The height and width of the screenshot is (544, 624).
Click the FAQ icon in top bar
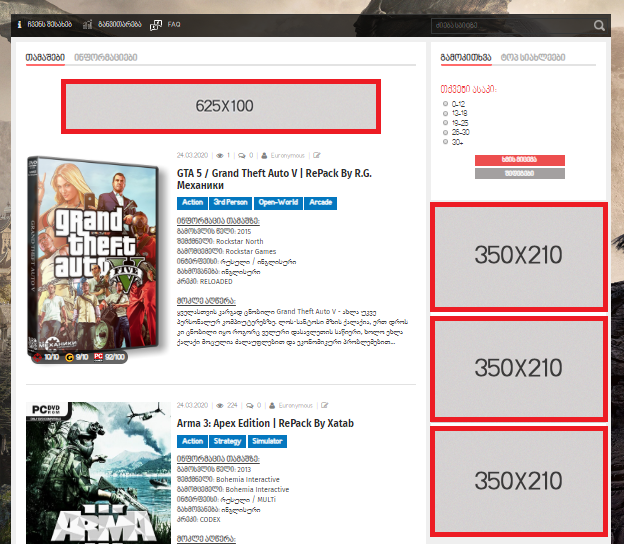(x=156, y=24)
